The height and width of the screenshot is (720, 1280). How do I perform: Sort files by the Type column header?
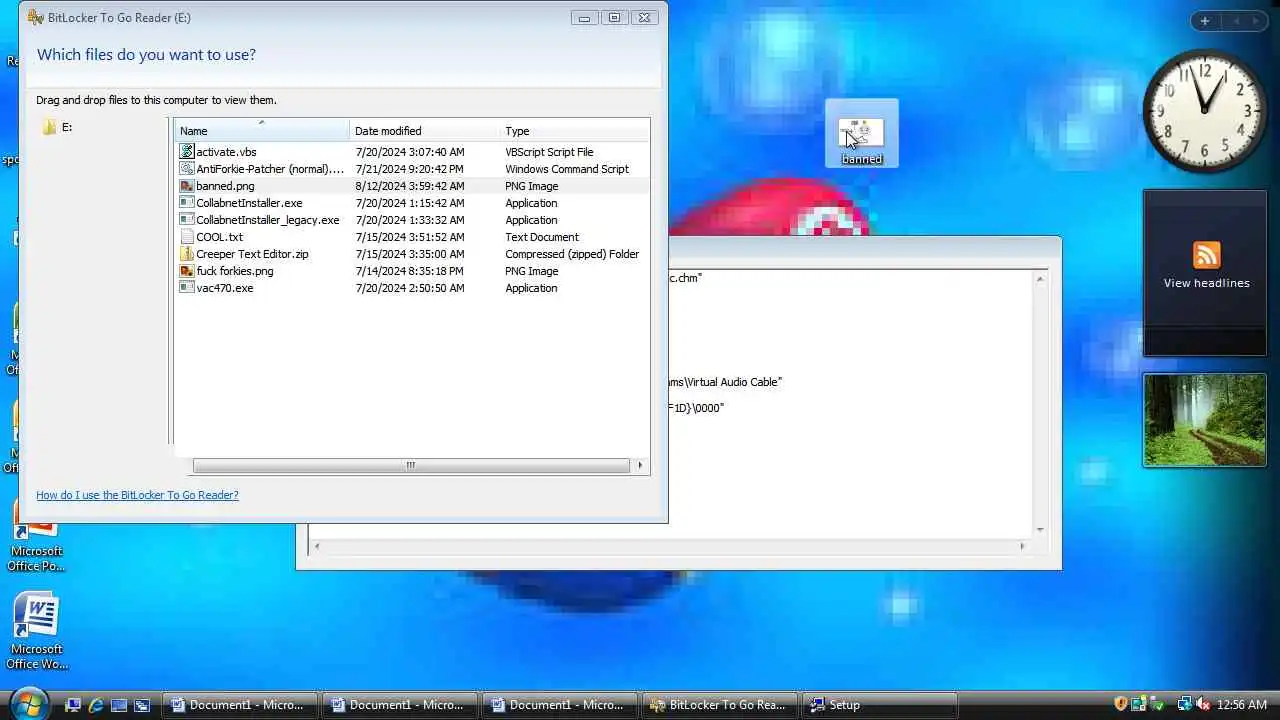pyautogui.click(x=575, y=131)
